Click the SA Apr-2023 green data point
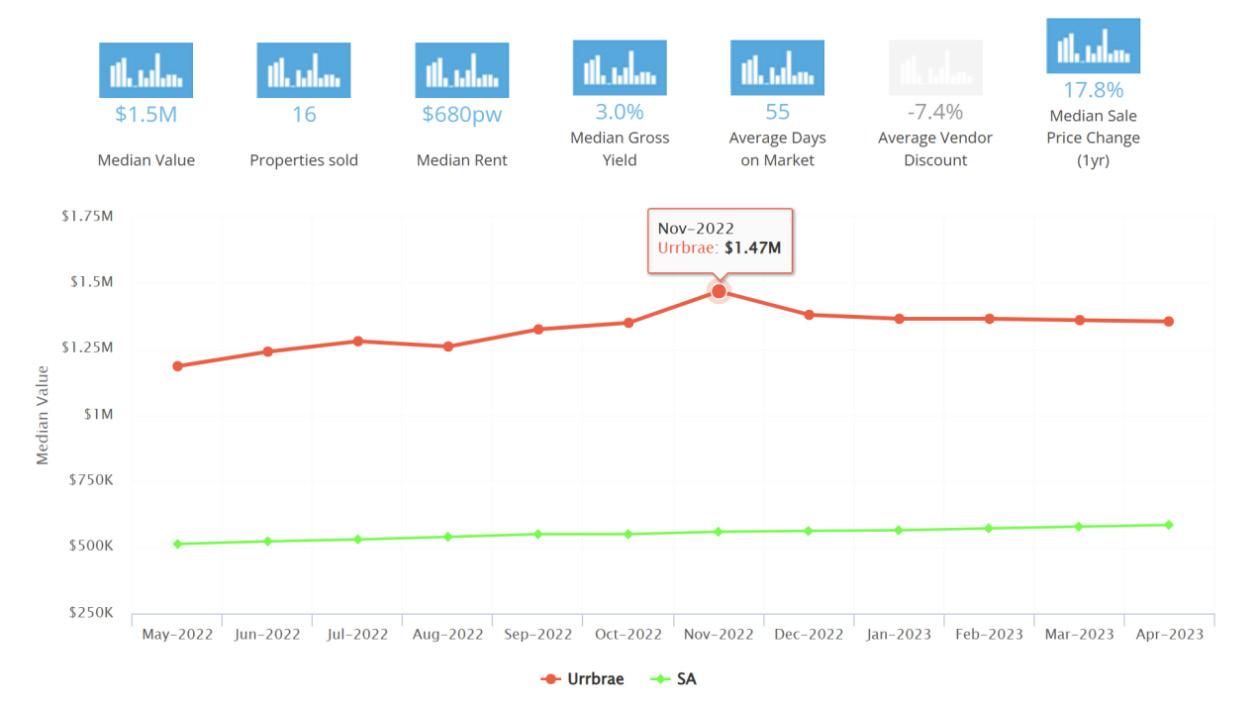 click(x=1168, y=524)
